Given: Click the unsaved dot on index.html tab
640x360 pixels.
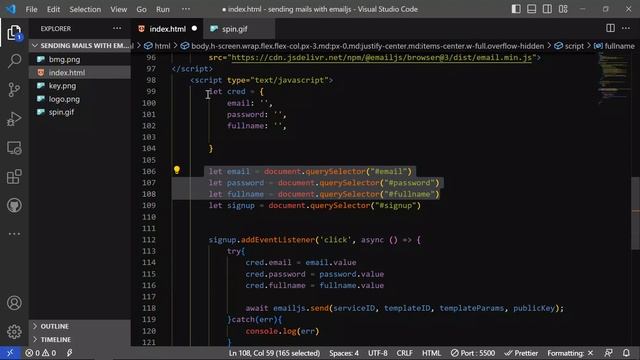Looking at the screenshot, I should click(x=194, y=28).
